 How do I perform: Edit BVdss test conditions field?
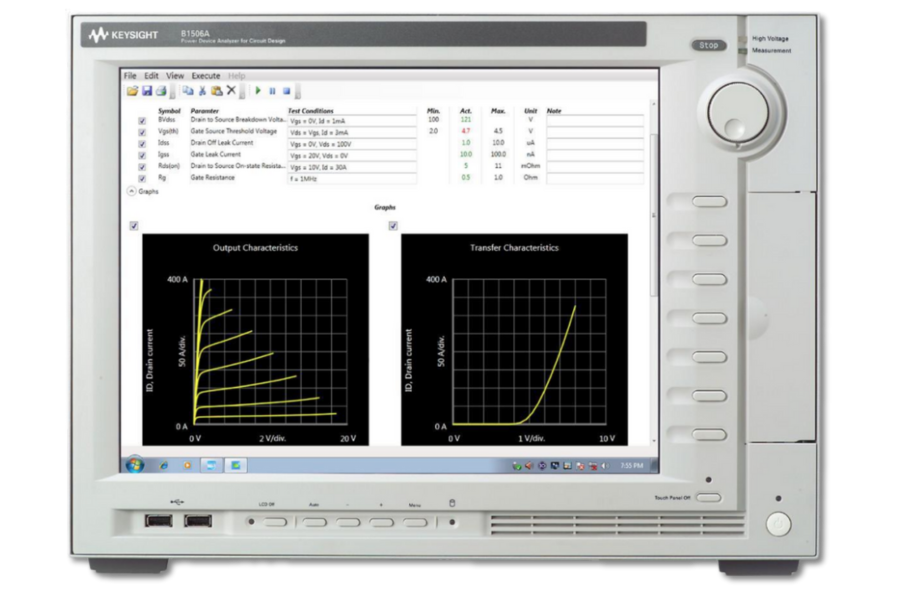(x=352, y=121)
